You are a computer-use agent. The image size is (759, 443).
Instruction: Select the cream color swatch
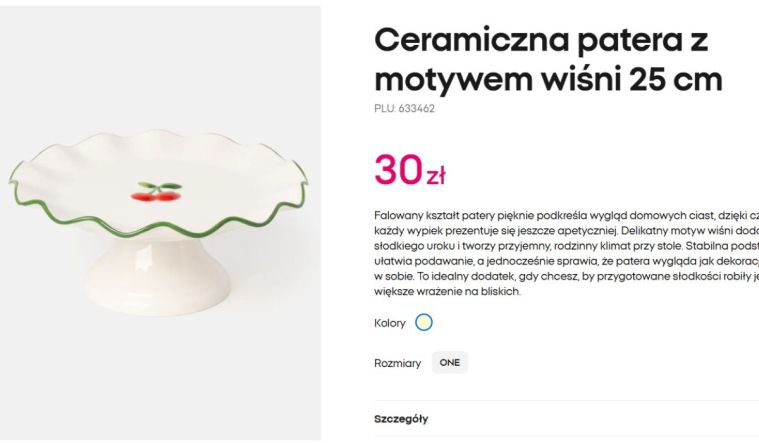(424, 322)
